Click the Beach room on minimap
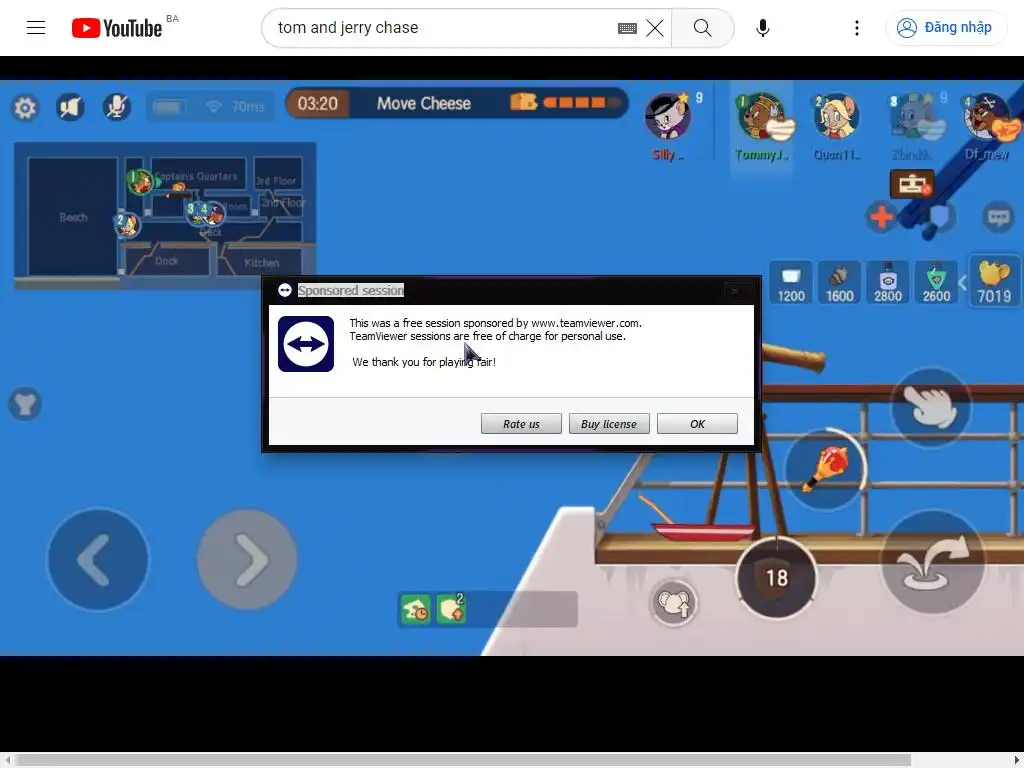 (x=72, y=216)
